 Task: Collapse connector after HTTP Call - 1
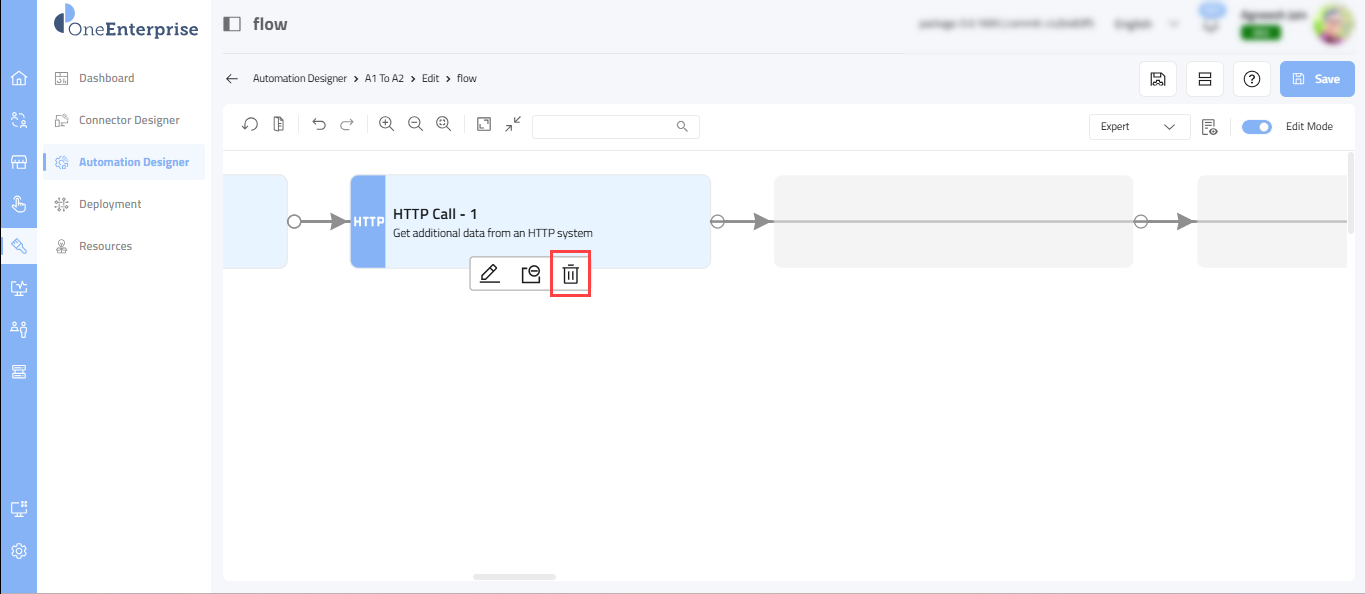[x=717, y=221]
